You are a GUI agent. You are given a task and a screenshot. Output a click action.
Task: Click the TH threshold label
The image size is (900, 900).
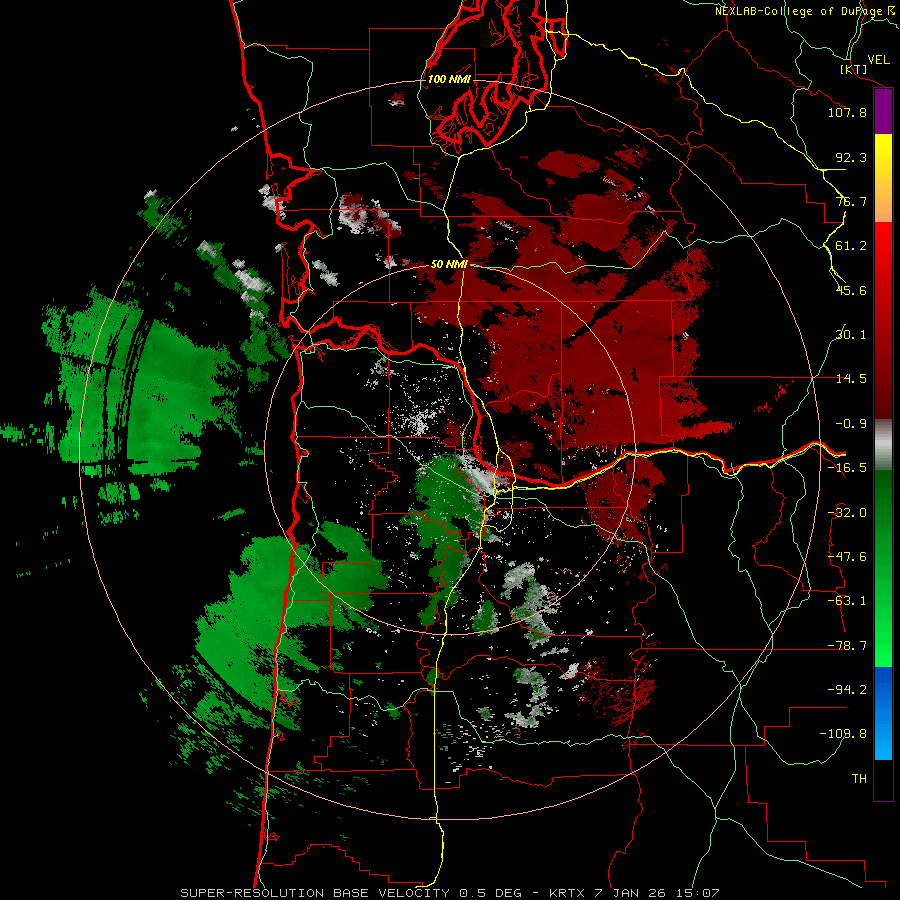859,779
